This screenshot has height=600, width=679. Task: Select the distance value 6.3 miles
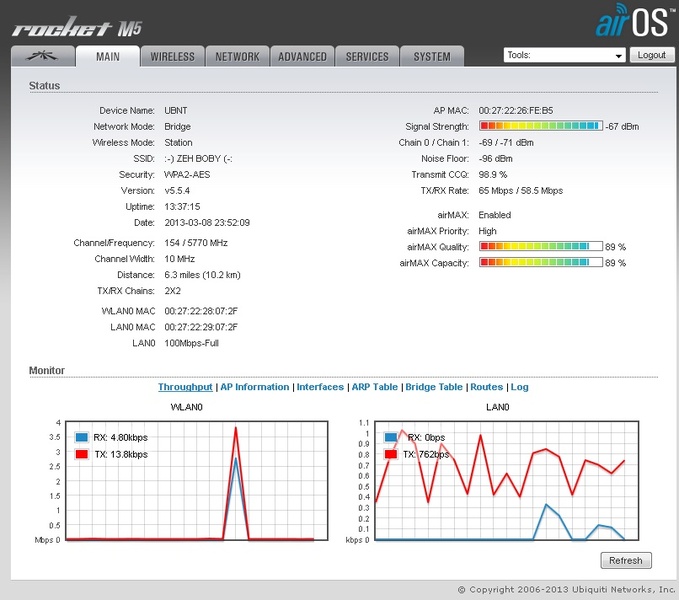pyautogui.click(x=202, y=274)
